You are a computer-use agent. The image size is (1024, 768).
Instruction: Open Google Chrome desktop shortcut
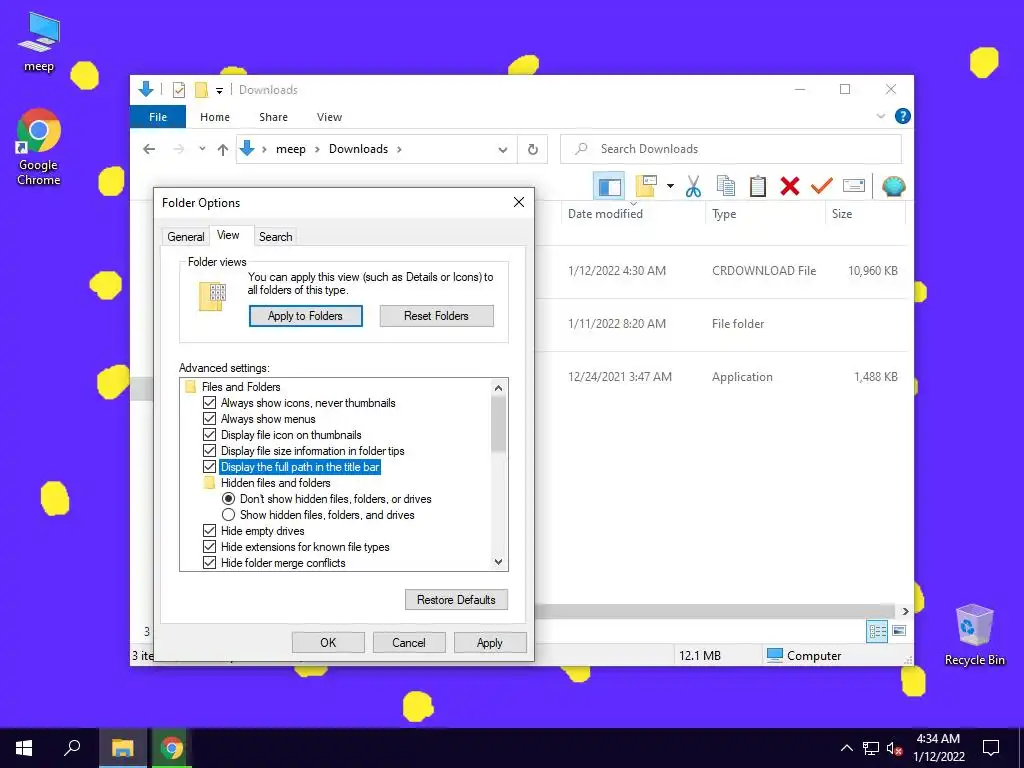(x=39, y=147)
